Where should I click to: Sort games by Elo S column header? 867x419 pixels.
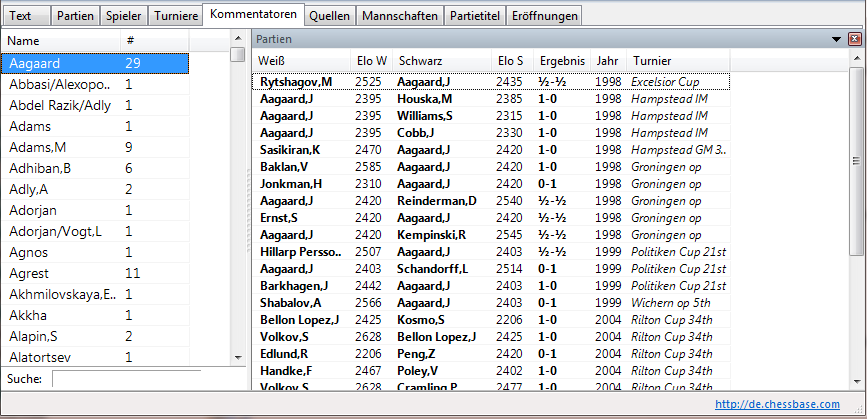pyautogui.click(x=513, y=61)
